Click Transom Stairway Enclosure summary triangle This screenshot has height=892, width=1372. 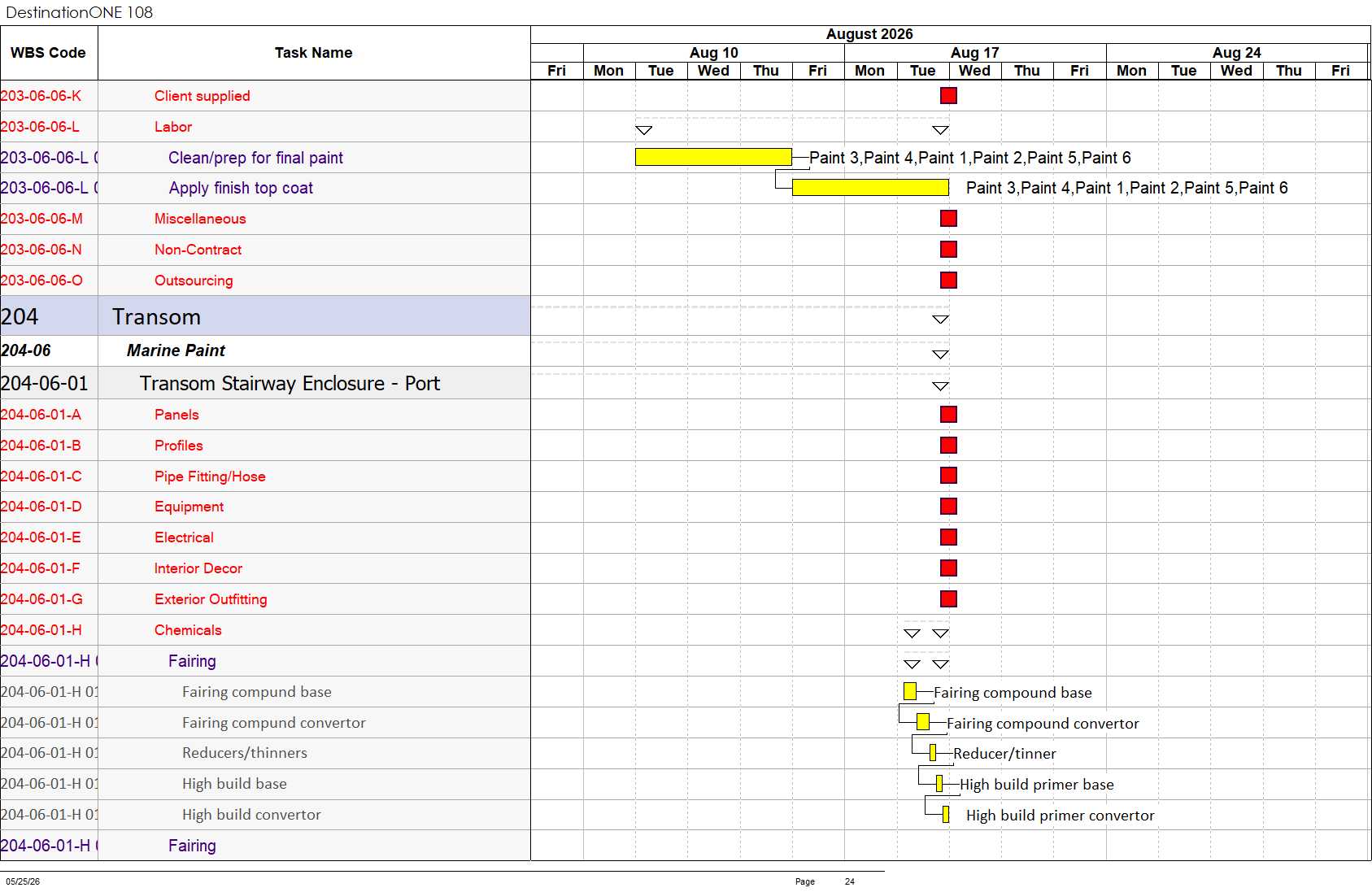(x=940, y=386)
